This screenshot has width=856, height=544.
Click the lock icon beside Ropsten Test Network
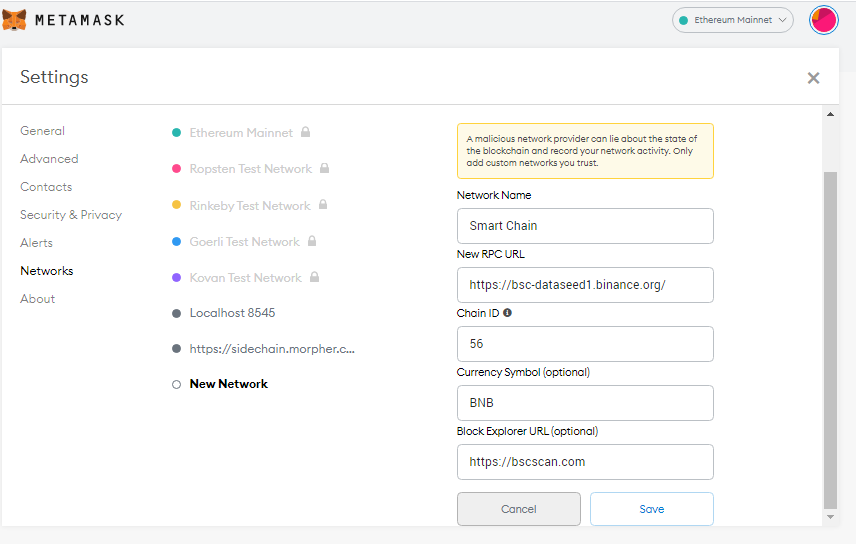point(324,169)
